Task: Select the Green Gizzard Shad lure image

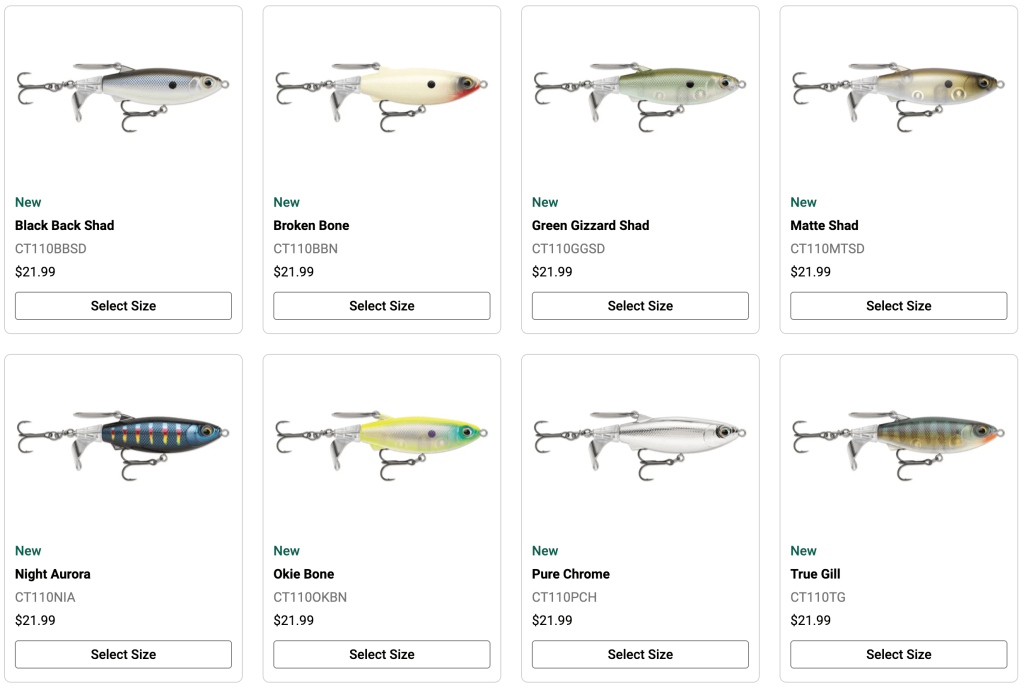Action: coord(640,92)
